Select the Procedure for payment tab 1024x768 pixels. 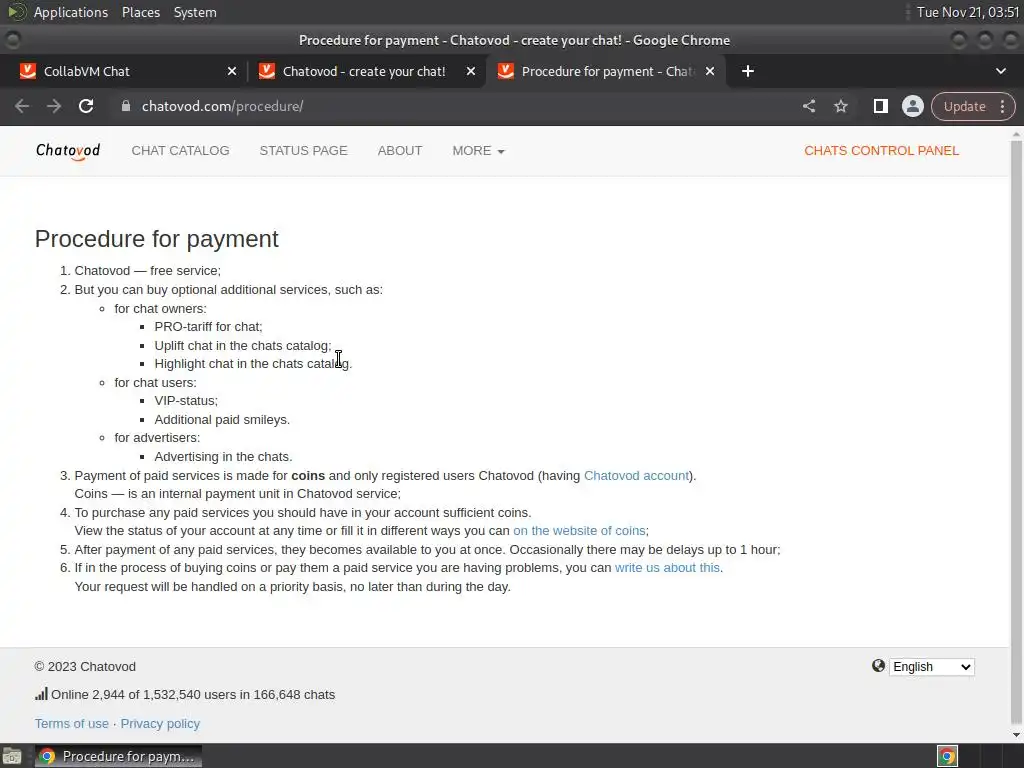(605, 71)
